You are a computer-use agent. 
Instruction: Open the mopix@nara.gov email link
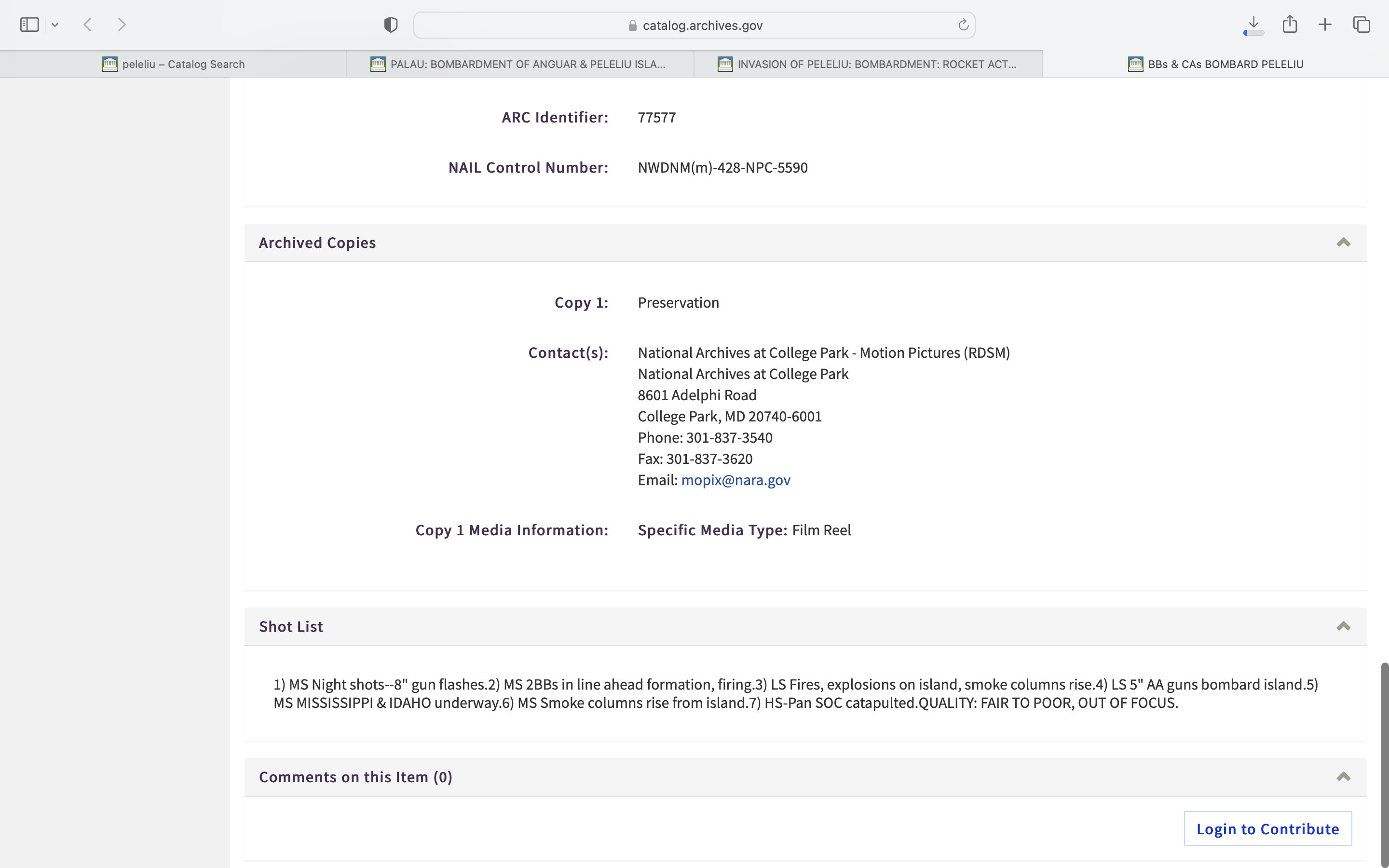[735, 480]
